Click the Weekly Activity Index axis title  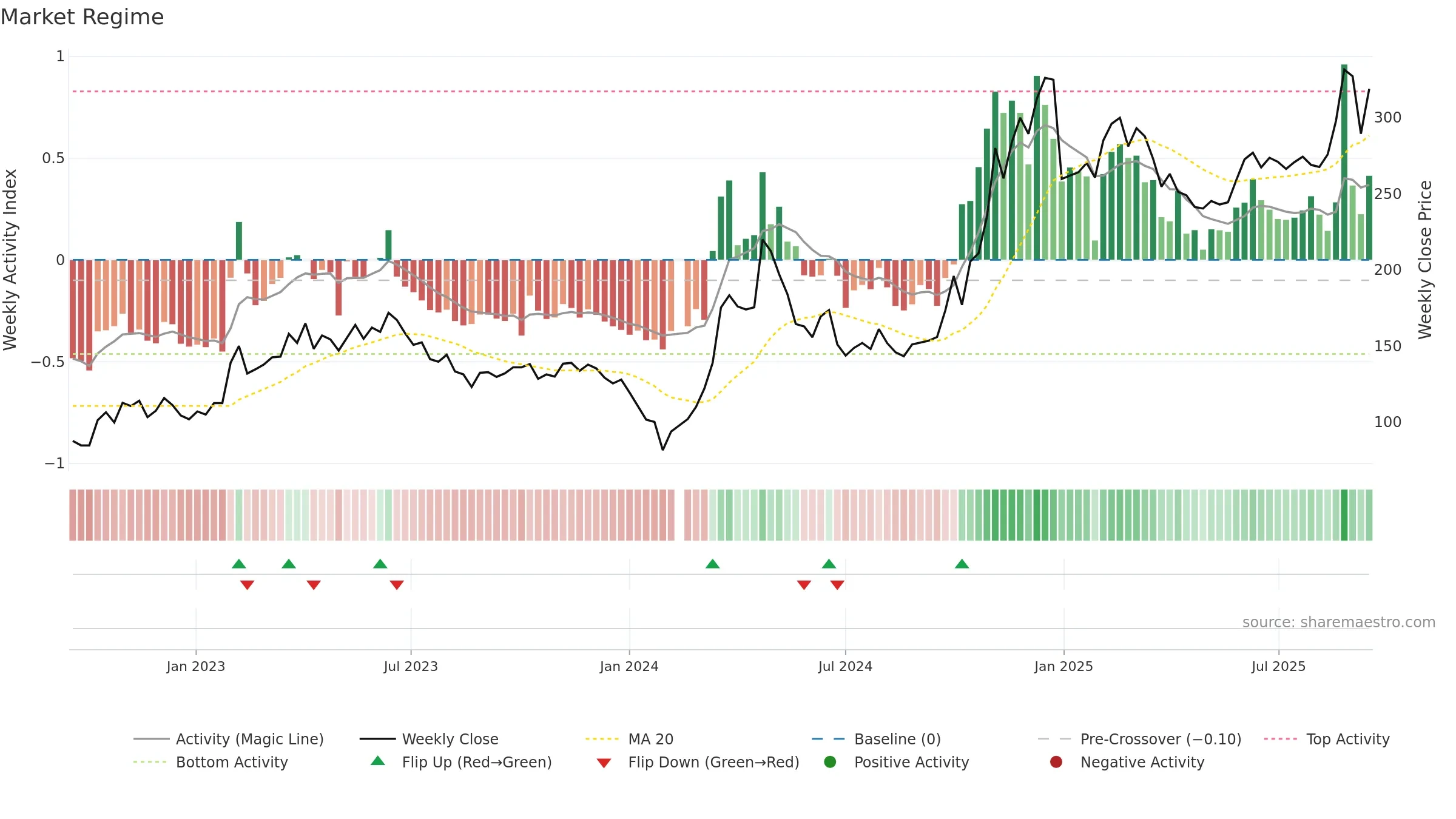(x=10, y=260)
